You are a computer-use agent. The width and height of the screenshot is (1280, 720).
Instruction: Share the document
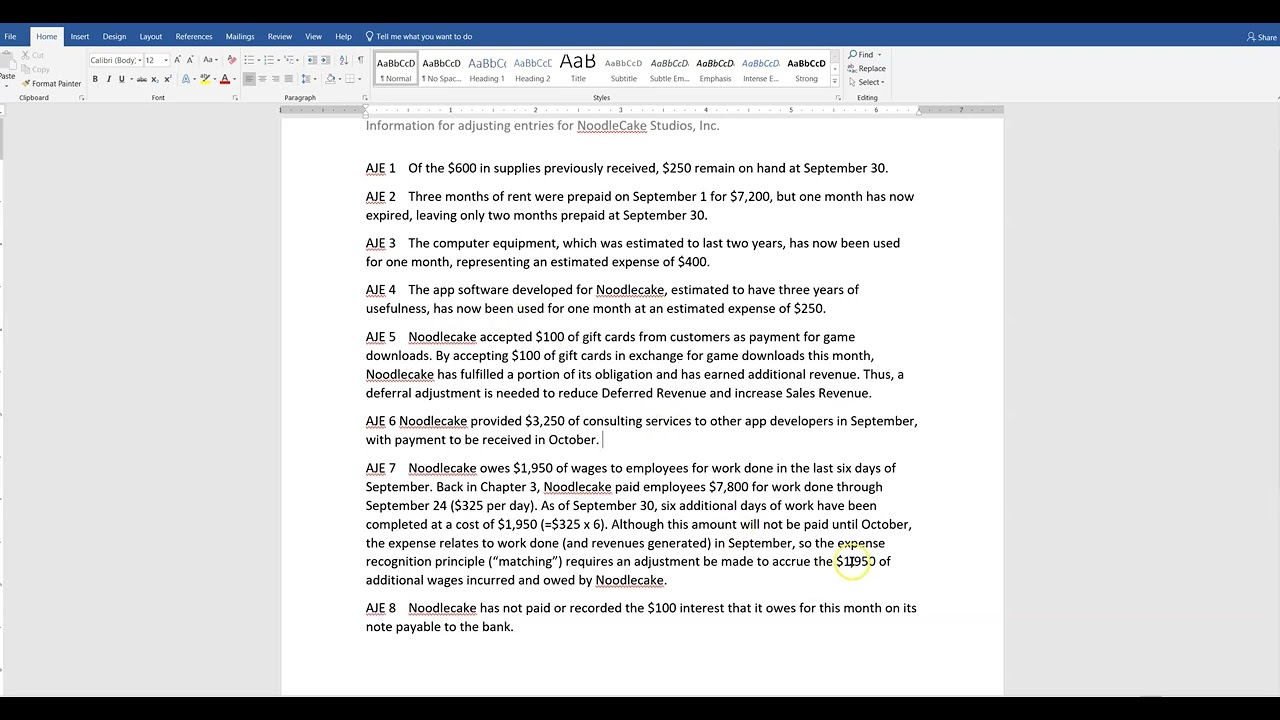pyautogui.click(x=1262, y=37)
